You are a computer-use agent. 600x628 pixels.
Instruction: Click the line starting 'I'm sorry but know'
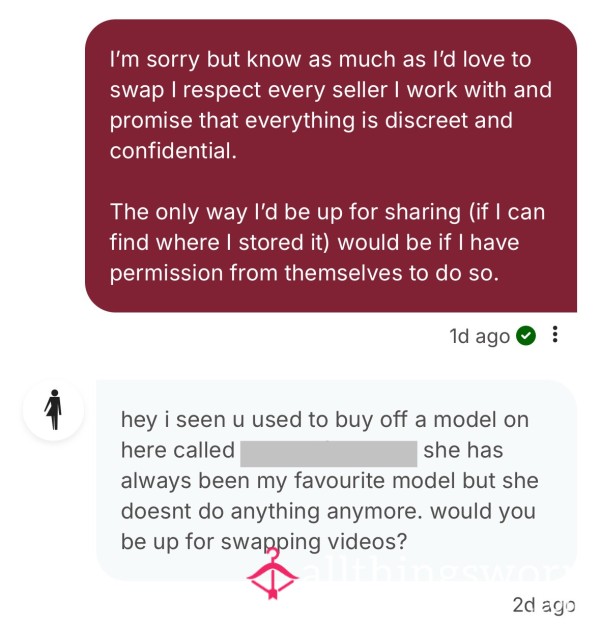coord(320,59)
